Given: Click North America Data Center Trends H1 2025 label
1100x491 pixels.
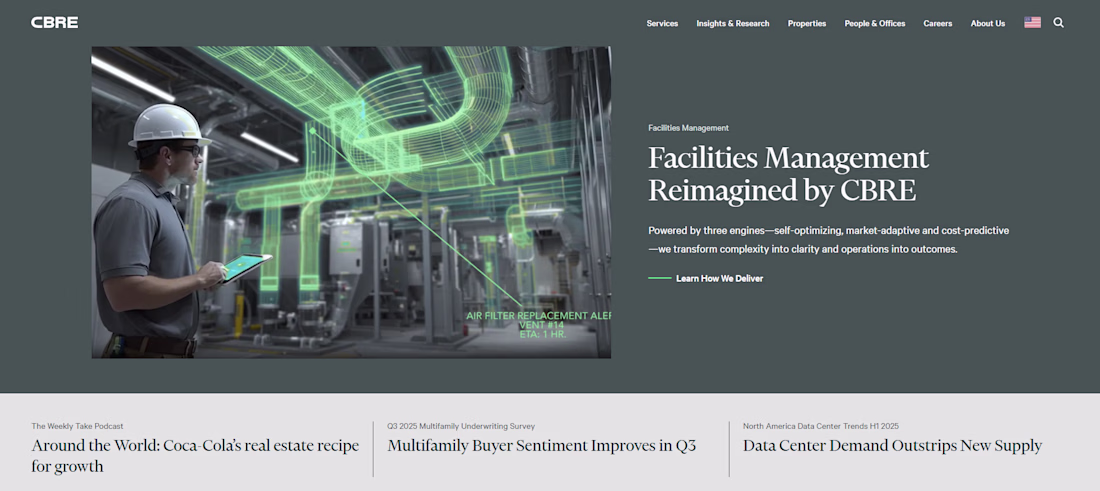Looking at the screenshot, I should click(821, 426).
